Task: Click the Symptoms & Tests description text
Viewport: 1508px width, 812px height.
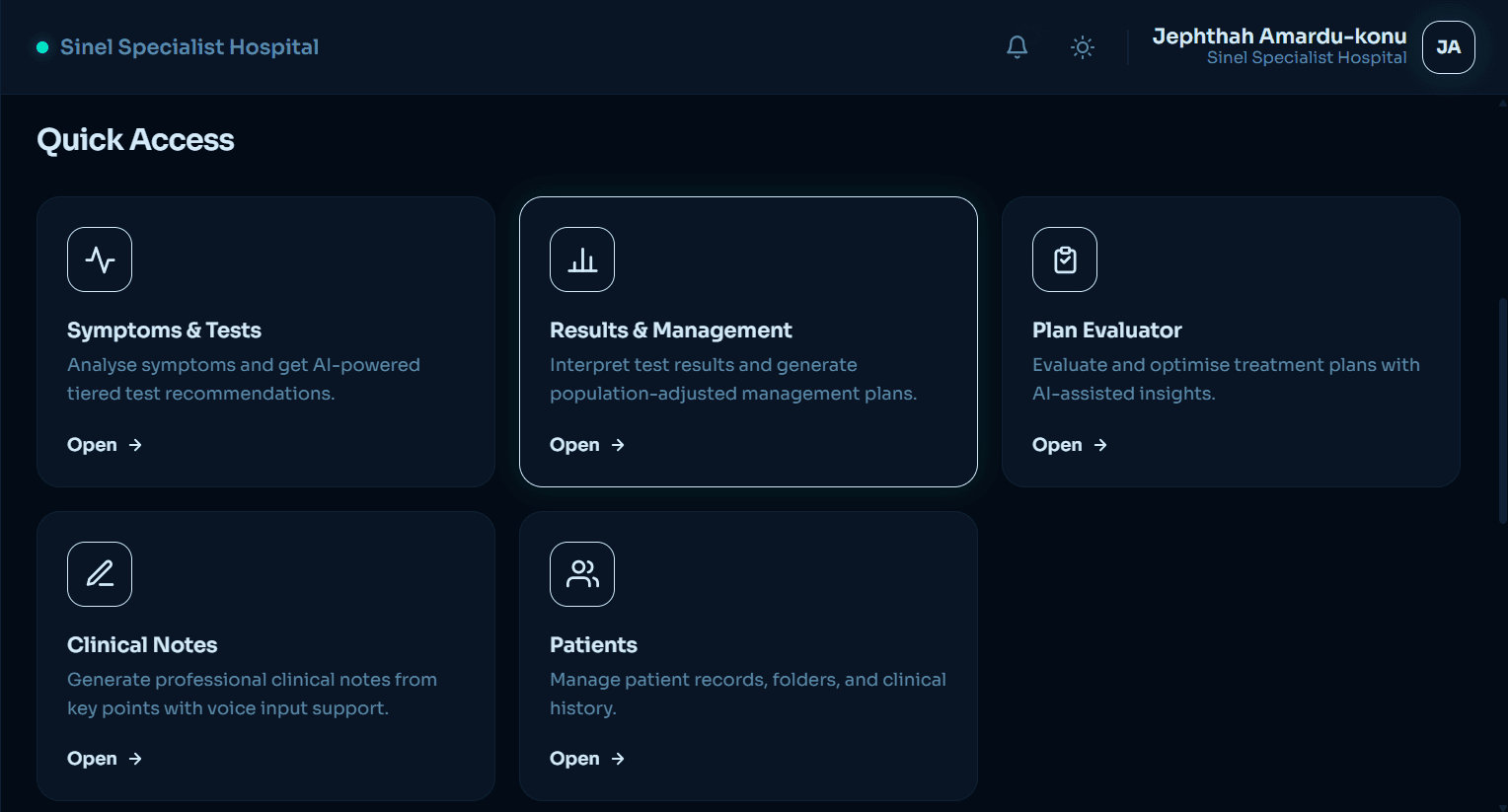Action: (244, 379)
